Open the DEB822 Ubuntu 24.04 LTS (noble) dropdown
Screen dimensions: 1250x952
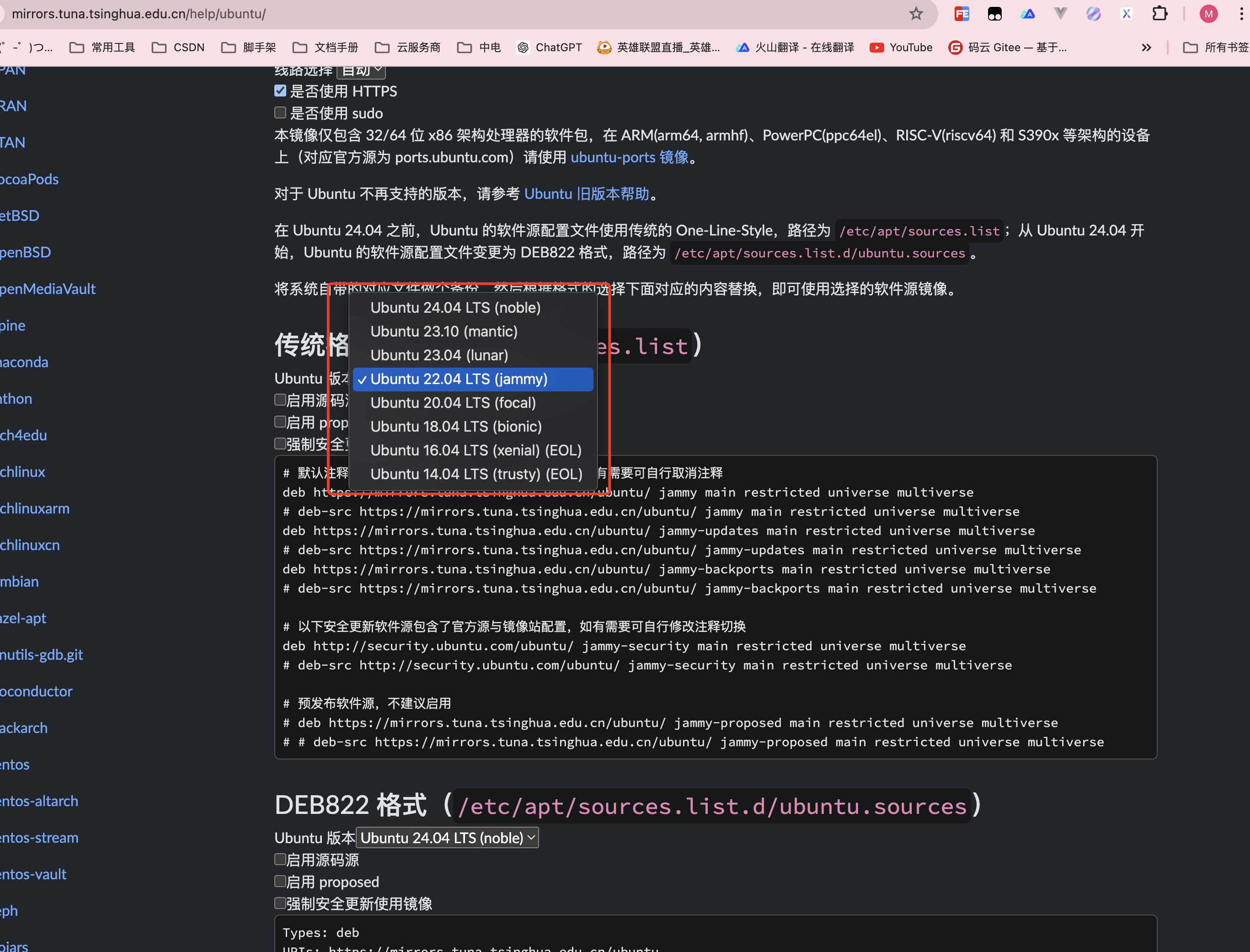[447, 838]
